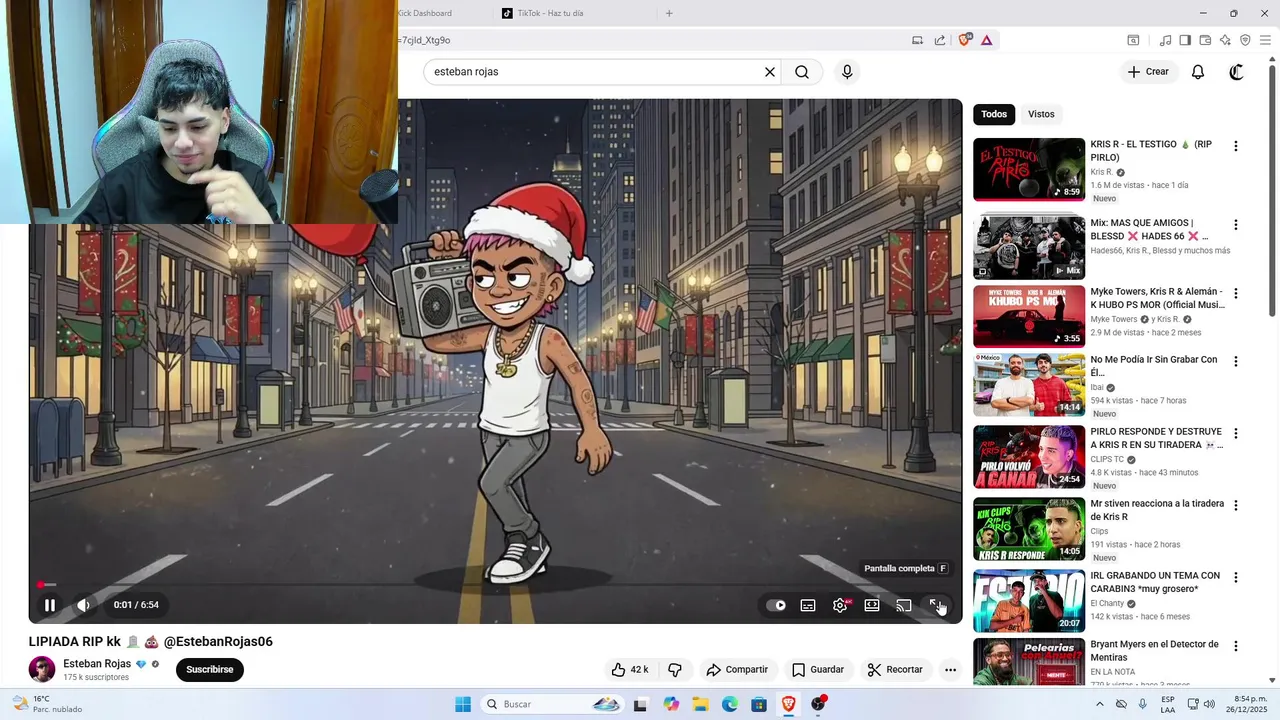1280x720 pixels.
Task: Open the browser hamburger menu
Action: [x=1265, y=40]
